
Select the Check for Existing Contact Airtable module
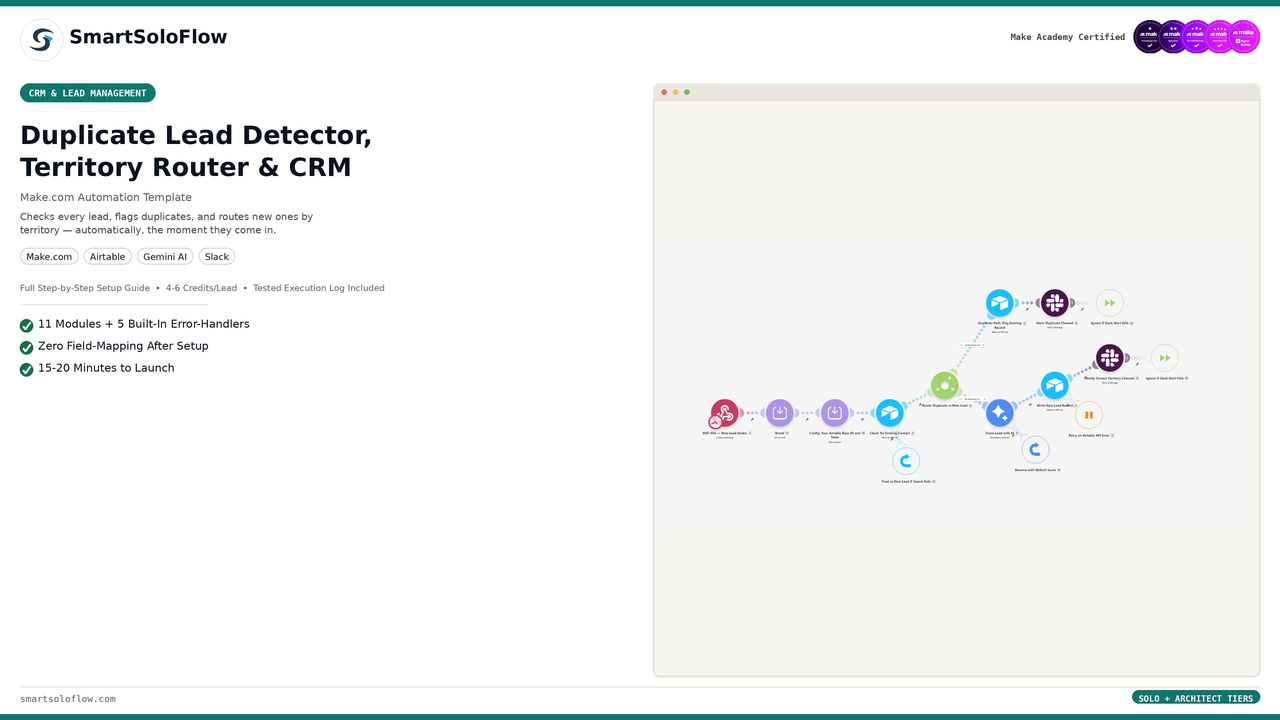[x=890, y=413]
